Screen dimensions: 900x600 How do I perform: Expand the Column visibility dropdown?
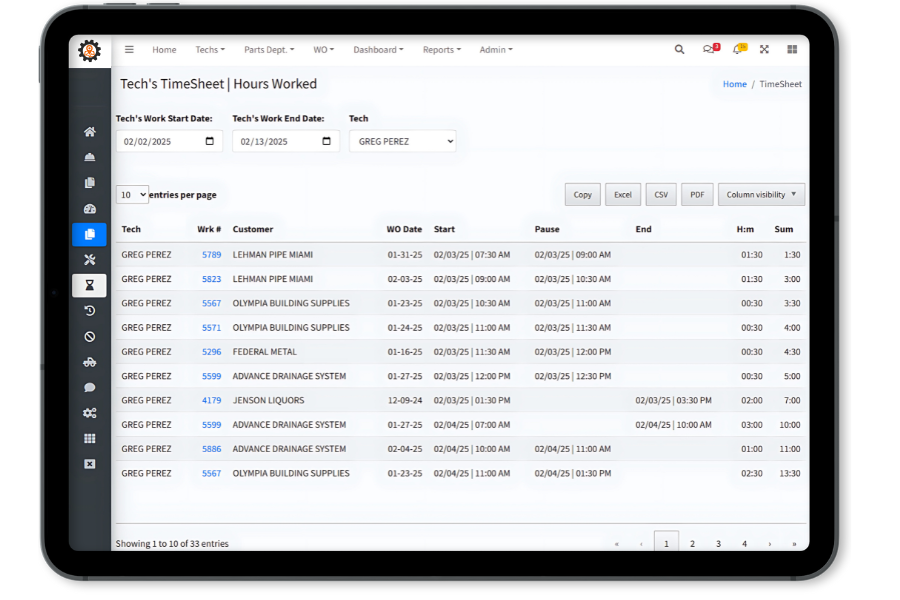761,195
